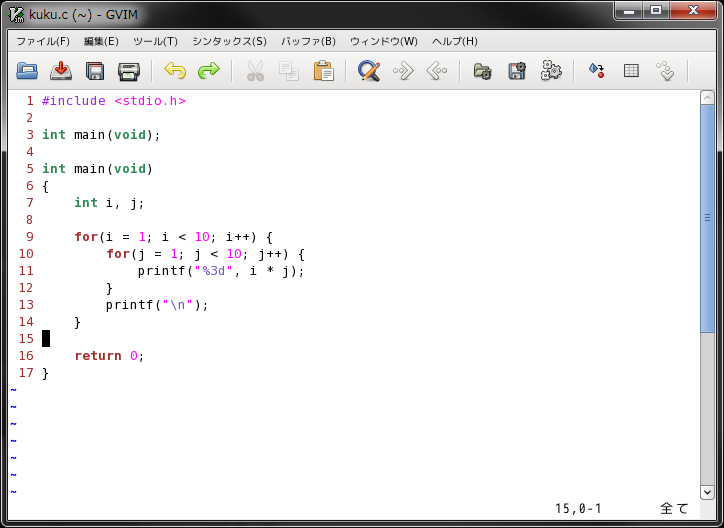724x528 pixels.
Task: Click 'int i, j;' declaration
Action: 109,203
